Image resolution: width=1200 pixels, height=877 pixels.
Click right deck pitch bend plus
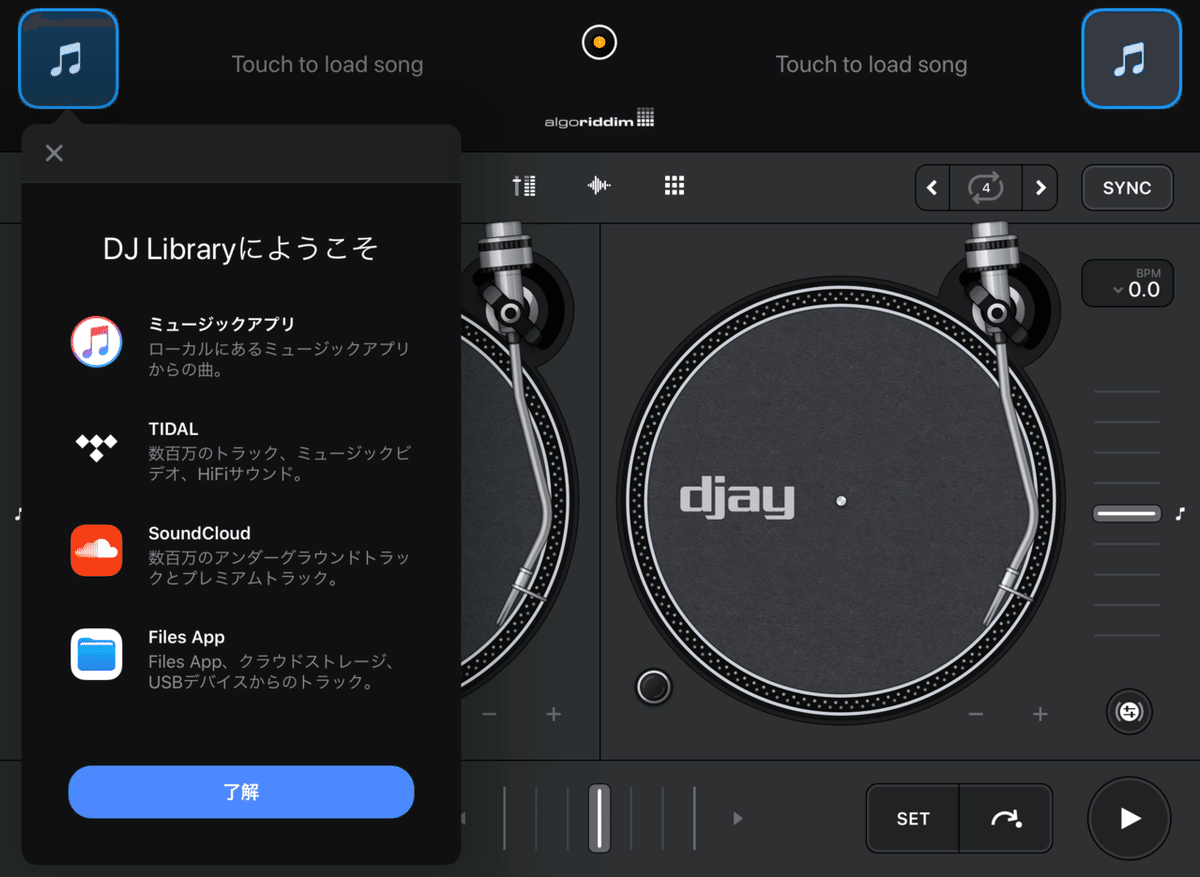(1040, 714)
